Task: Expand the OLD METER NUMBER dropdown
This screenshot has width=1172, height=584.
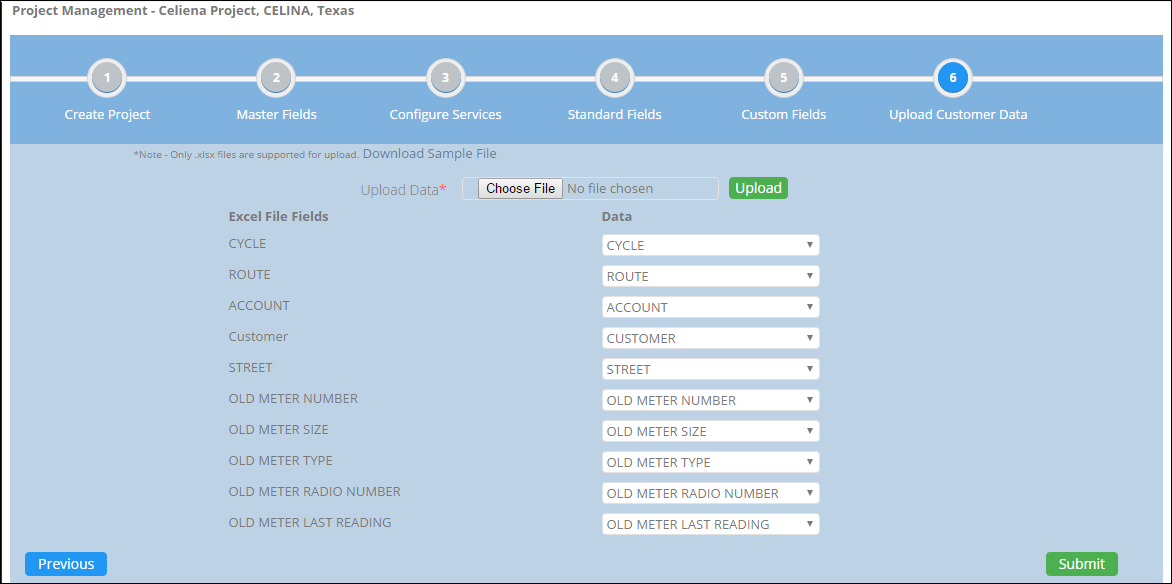Action: tap(710, 400)
